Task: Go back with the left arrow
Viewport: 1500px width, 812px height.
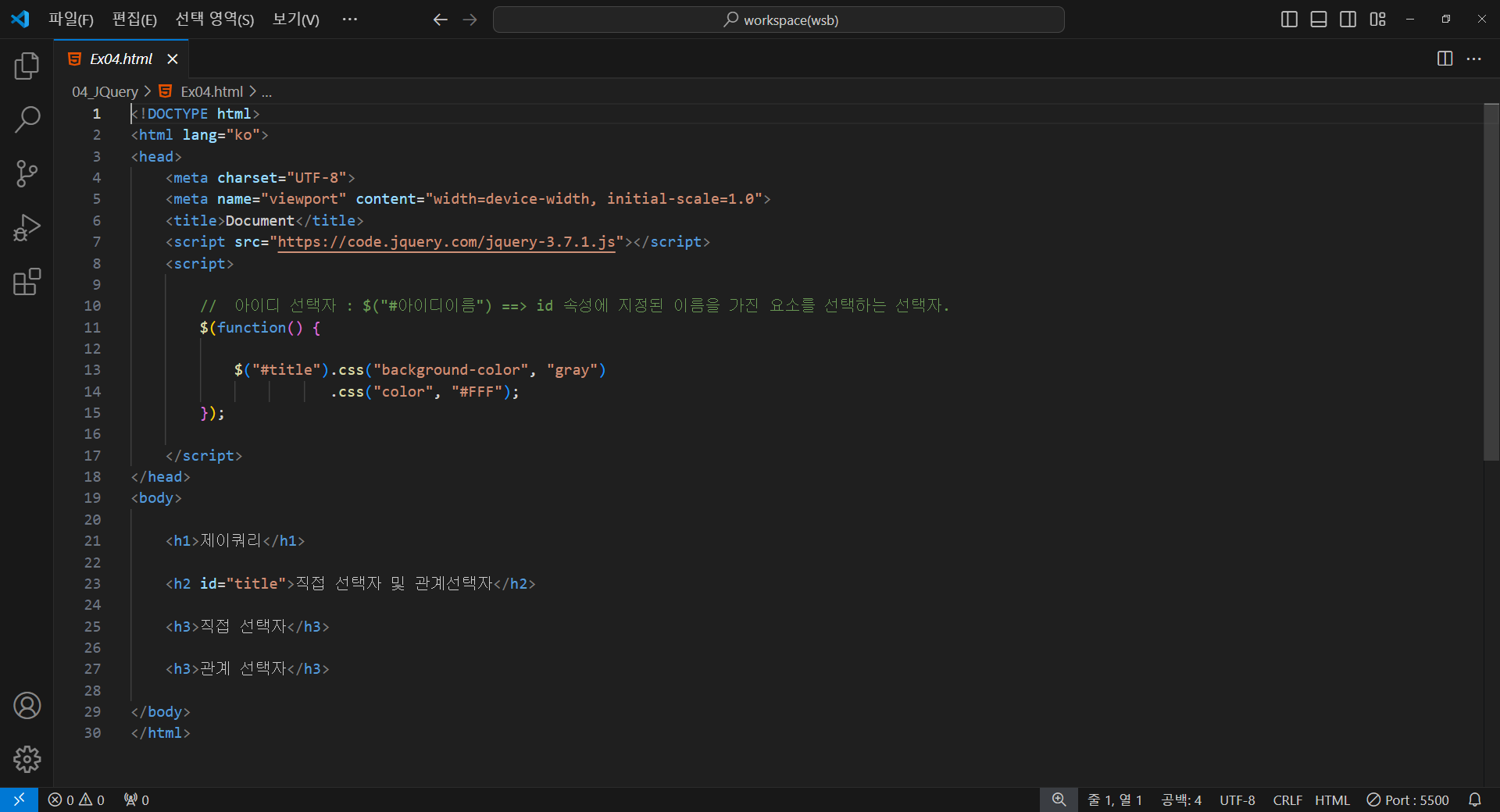Action: (x=441, y=20)
